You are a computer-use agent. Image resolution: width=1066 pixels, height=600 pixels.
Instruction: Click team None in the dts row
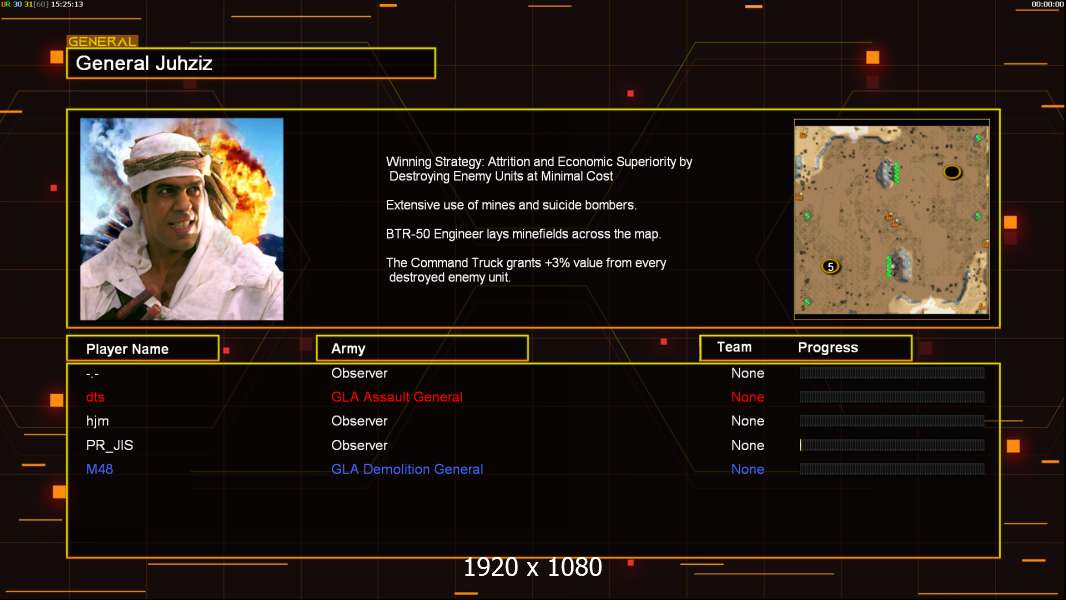pyautogui.click(x=747, y=397)
